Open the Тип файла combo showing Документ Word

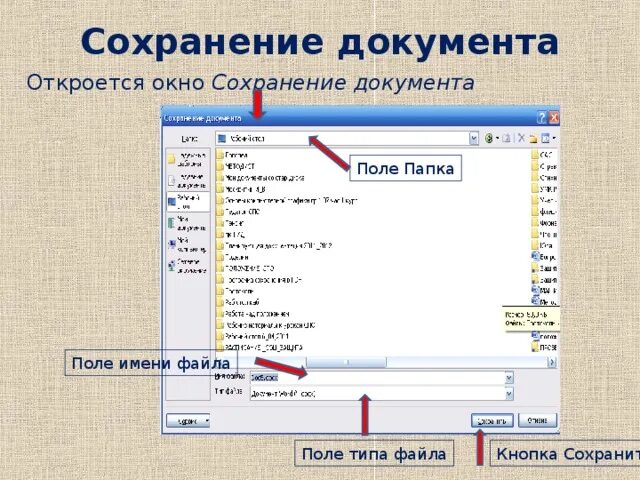click(381, 394)
